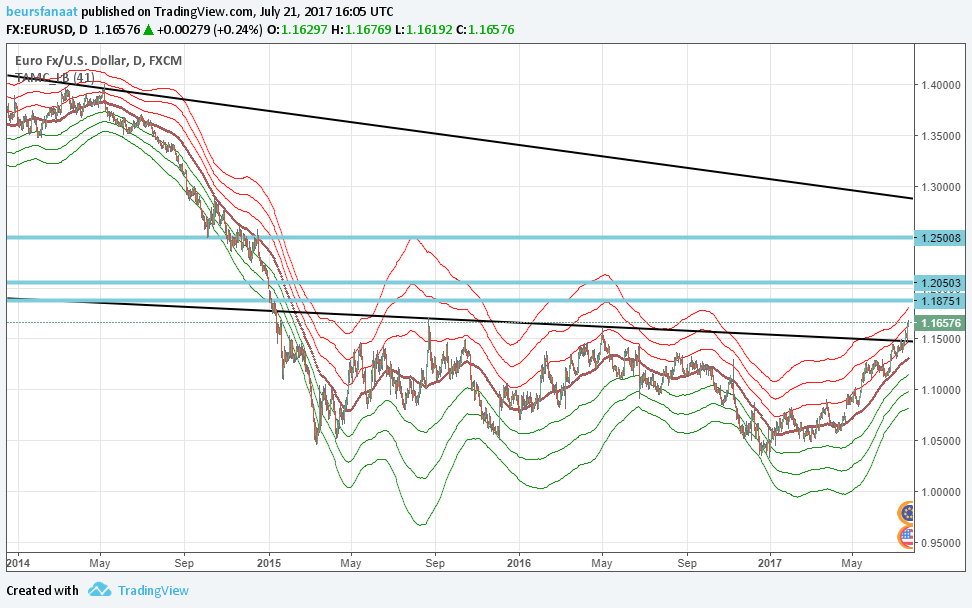Click the 1.10000 price axis label
The height and width of the screenshot is (608, 972).
click(x=940, y=390)
